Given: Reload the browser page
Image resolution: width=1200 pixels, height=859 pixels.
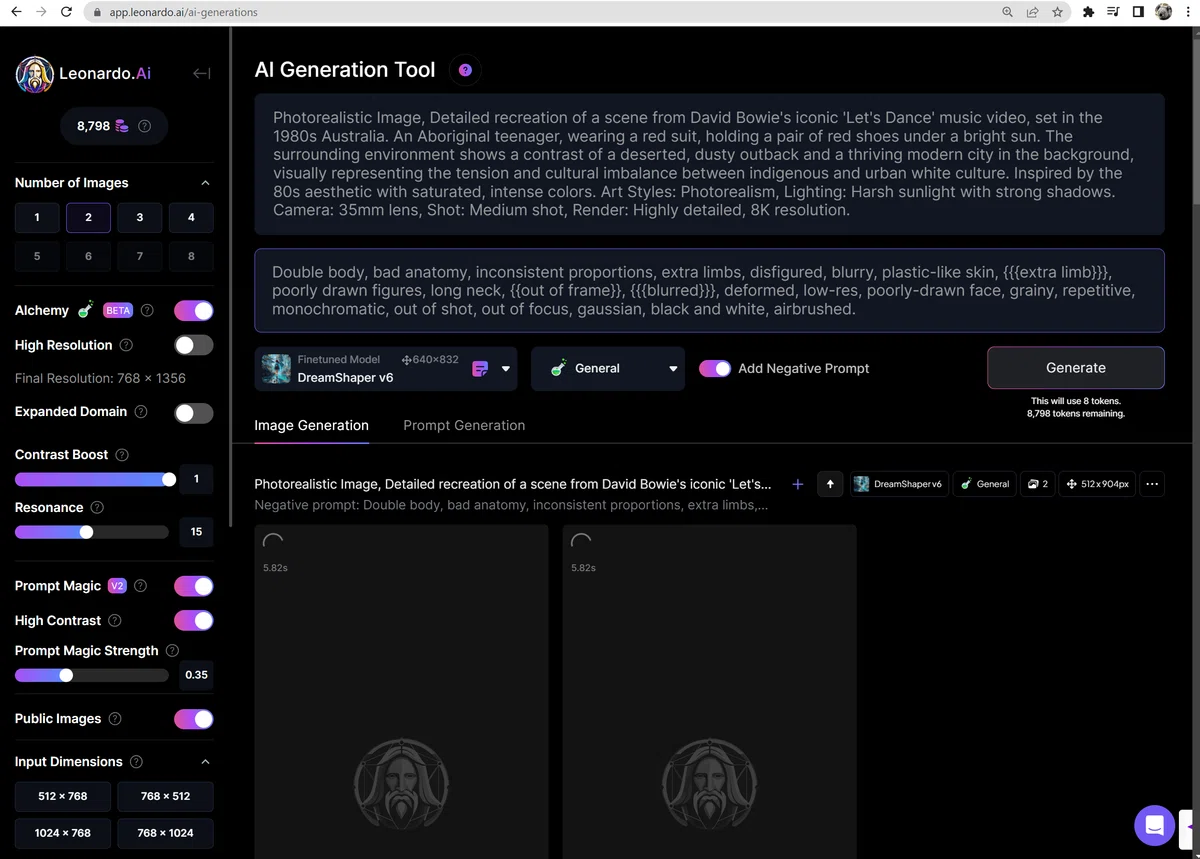Looking at the screenshot, I should pyautogui.click(x=66, y=12).
